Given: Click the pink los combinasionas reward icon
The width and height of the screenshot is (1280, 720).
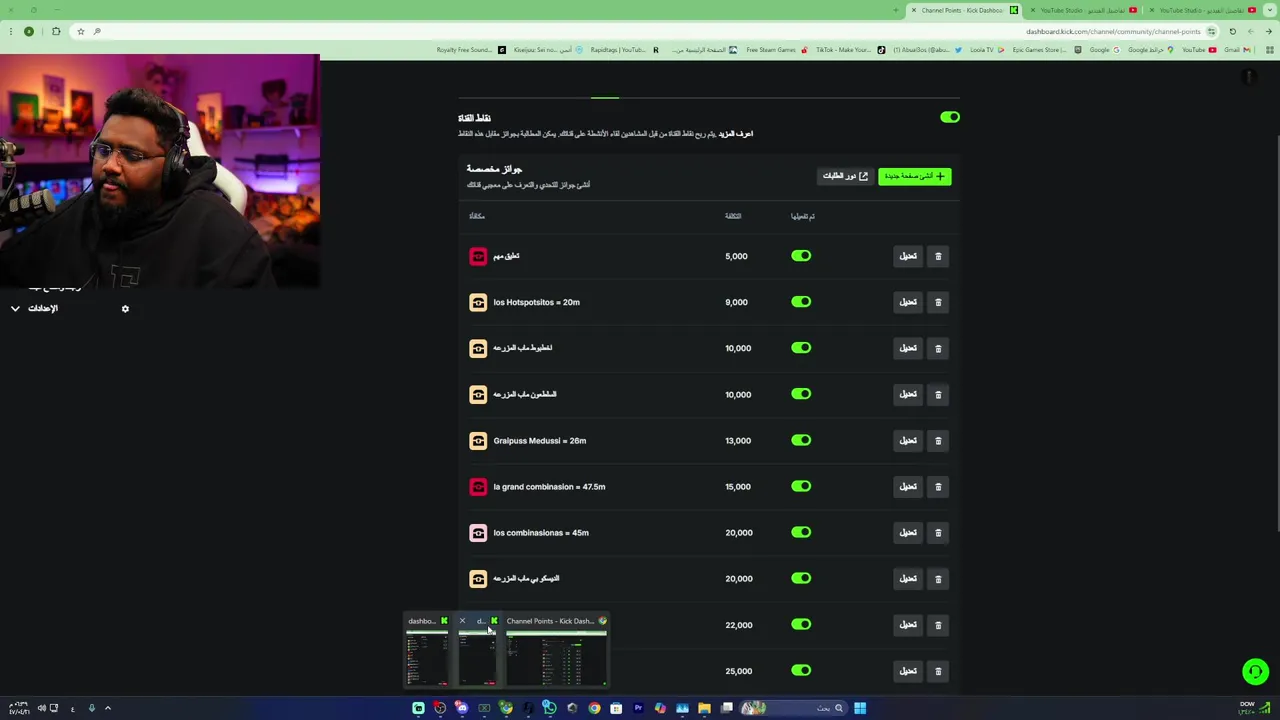Looking at the screenshot, I should coord(478,532).
